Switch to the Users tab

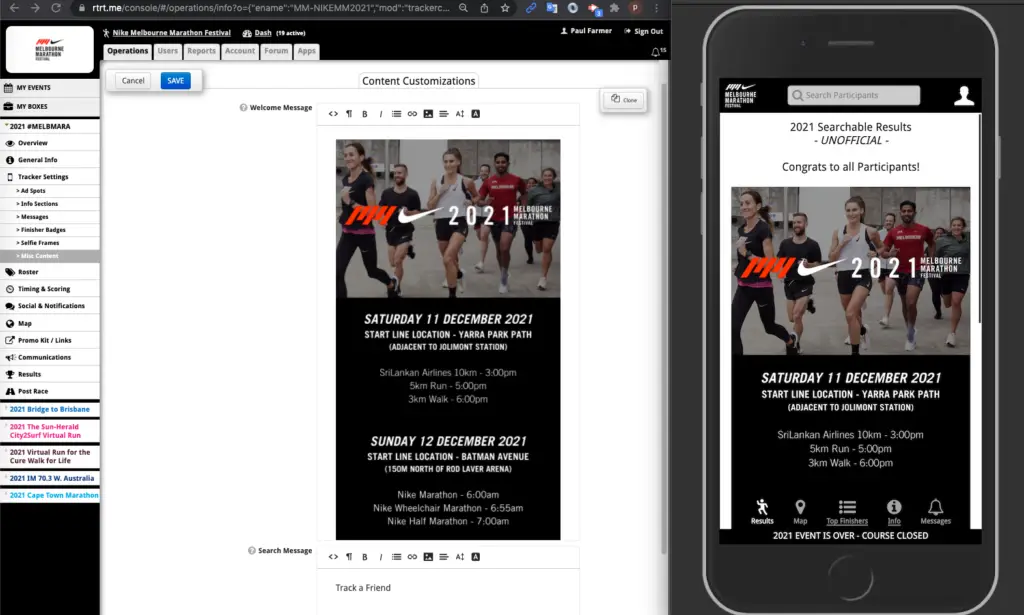pos(167,51)
